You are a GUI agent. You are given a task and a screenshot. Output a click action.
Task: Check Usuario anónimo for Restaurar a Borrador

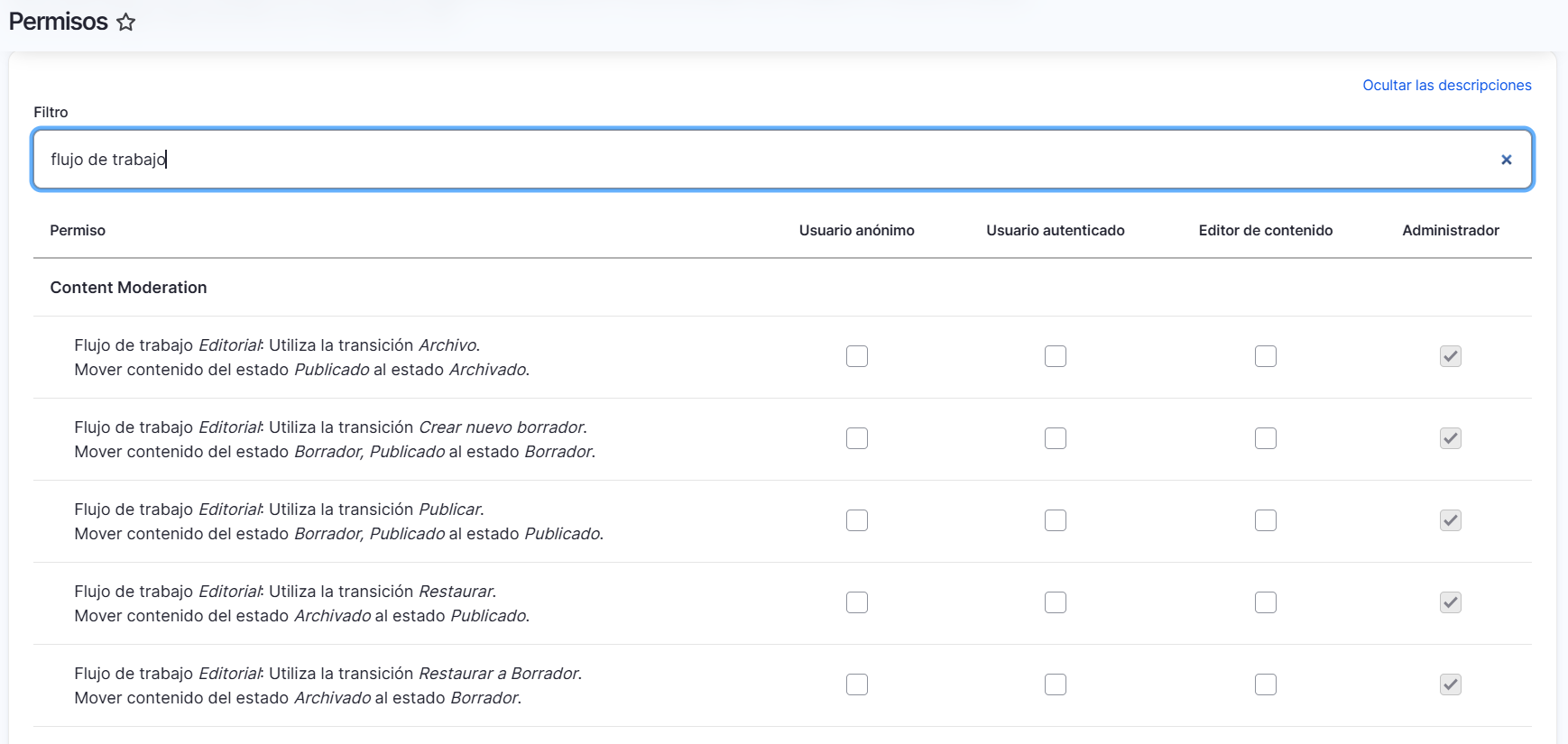point(857,684)
